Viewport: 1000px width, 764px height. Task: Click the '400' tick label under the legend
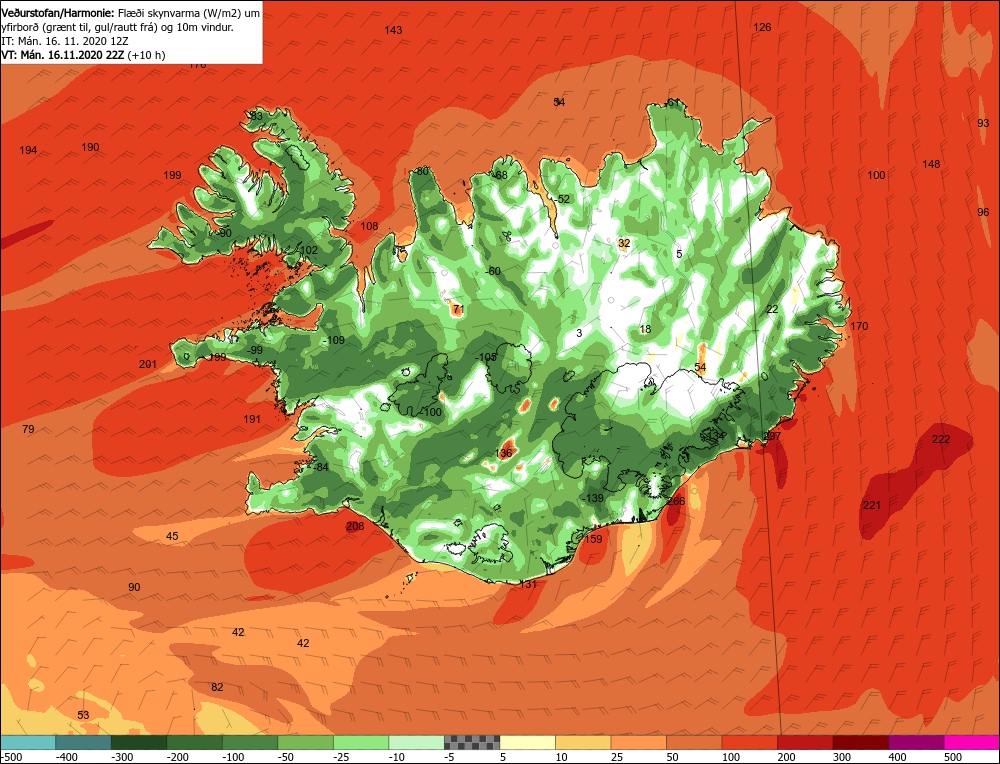(897, 757)
